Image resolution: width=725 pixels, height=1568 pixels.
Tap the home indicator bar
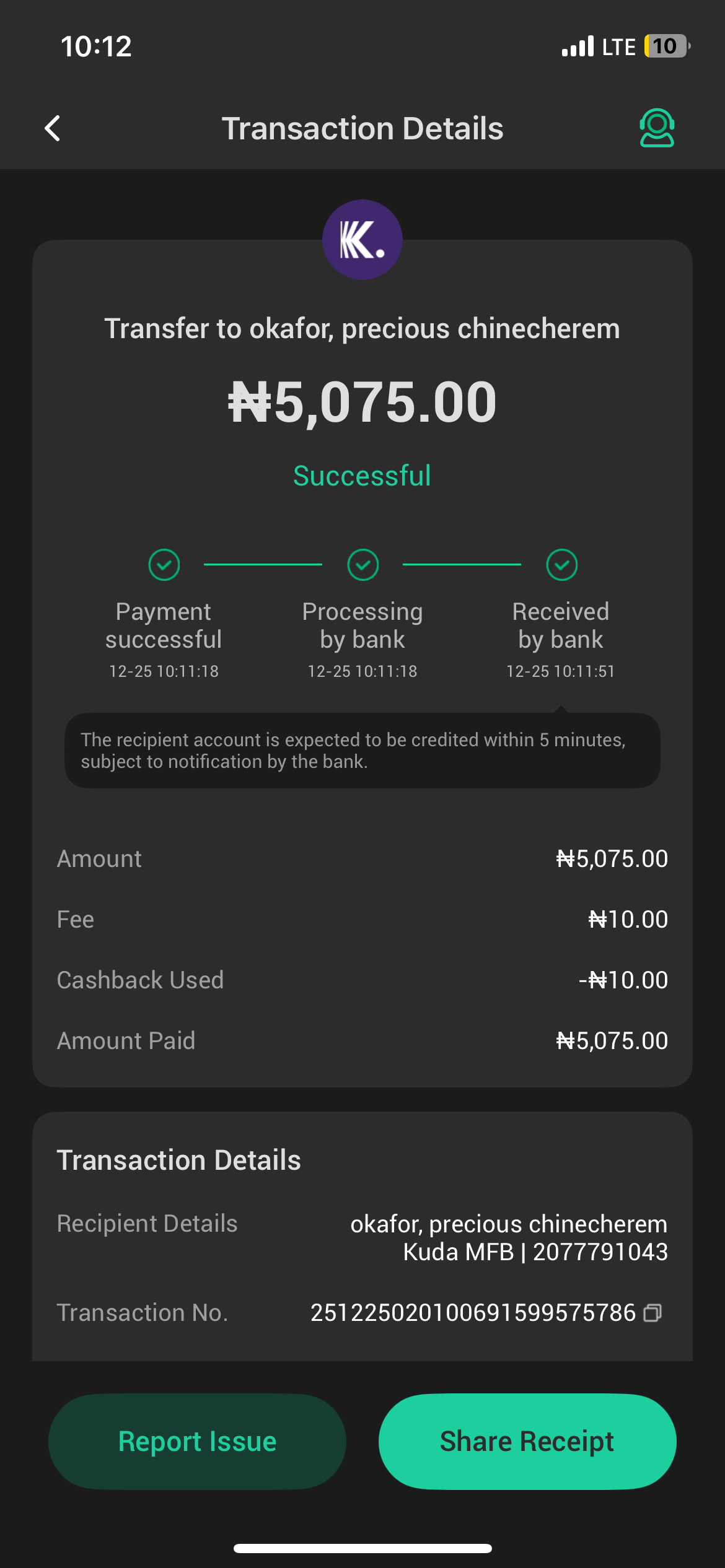click(362, 1548)
